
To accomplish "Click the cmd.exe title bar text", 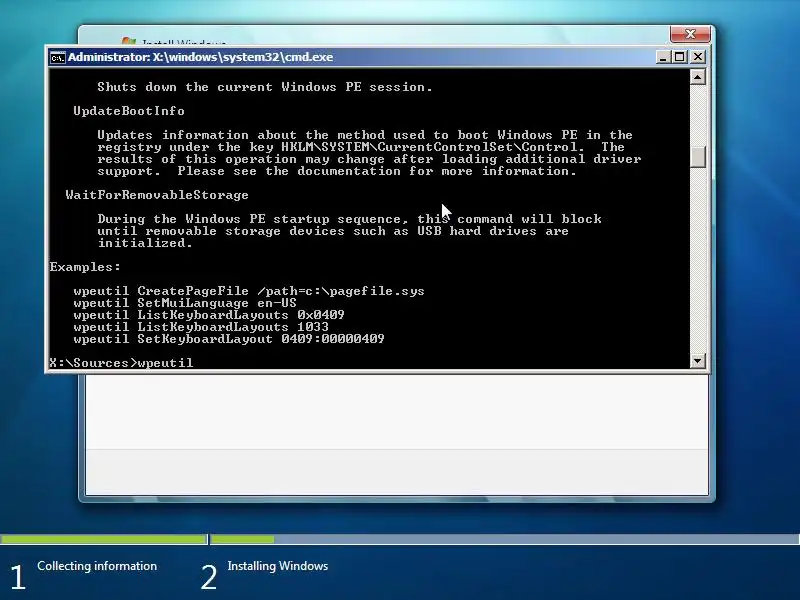I will pos(201,57).
